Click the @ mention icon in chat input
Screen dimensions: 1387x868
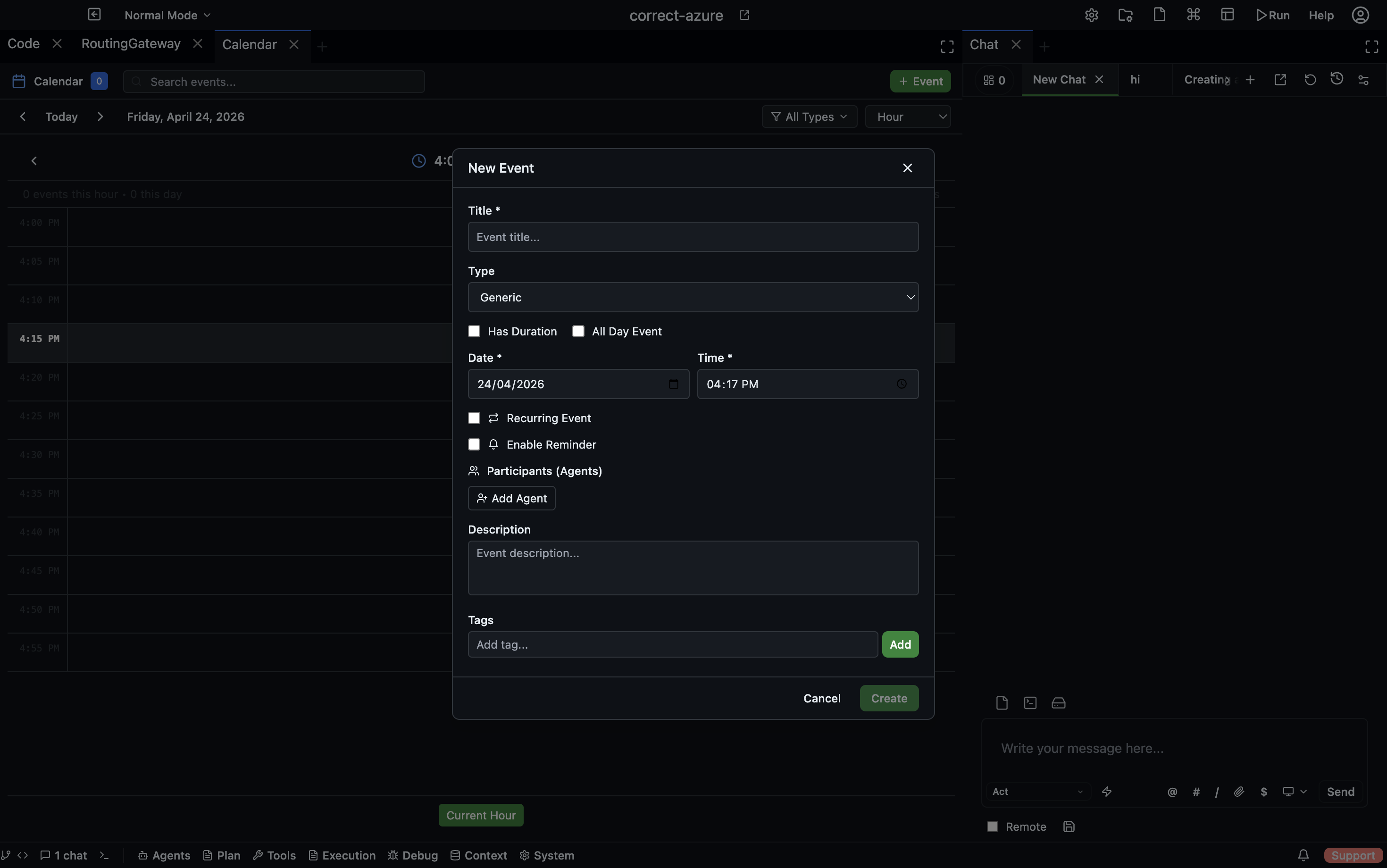1172,792
